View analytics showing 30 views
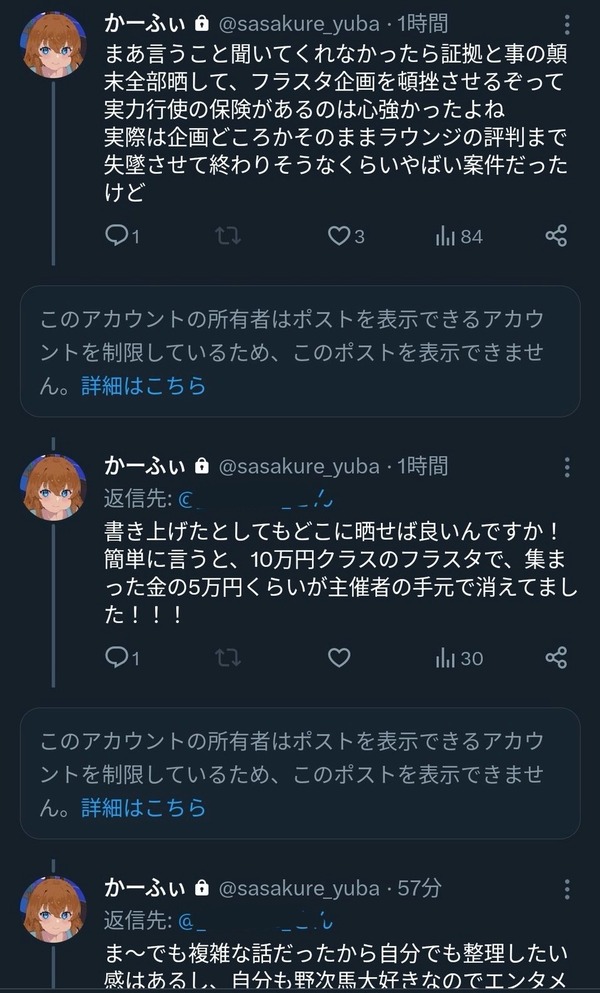The width and height of the screenshot is (600, 993). [459, 659]
